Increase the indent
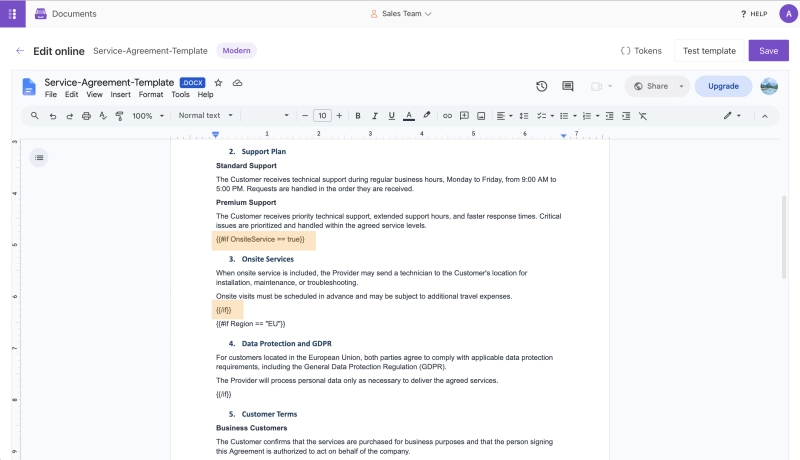The width and height of the screenshot is (800, 460). 626,116
